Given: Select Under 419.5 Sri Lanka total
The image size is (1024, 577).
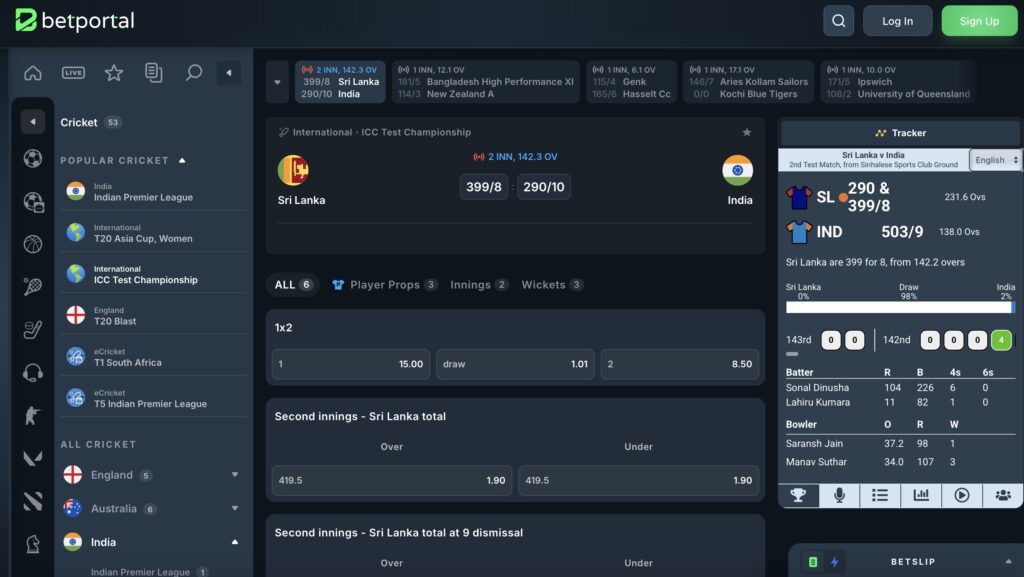Looking at the screenshot, I should click(x=638, y=480).
